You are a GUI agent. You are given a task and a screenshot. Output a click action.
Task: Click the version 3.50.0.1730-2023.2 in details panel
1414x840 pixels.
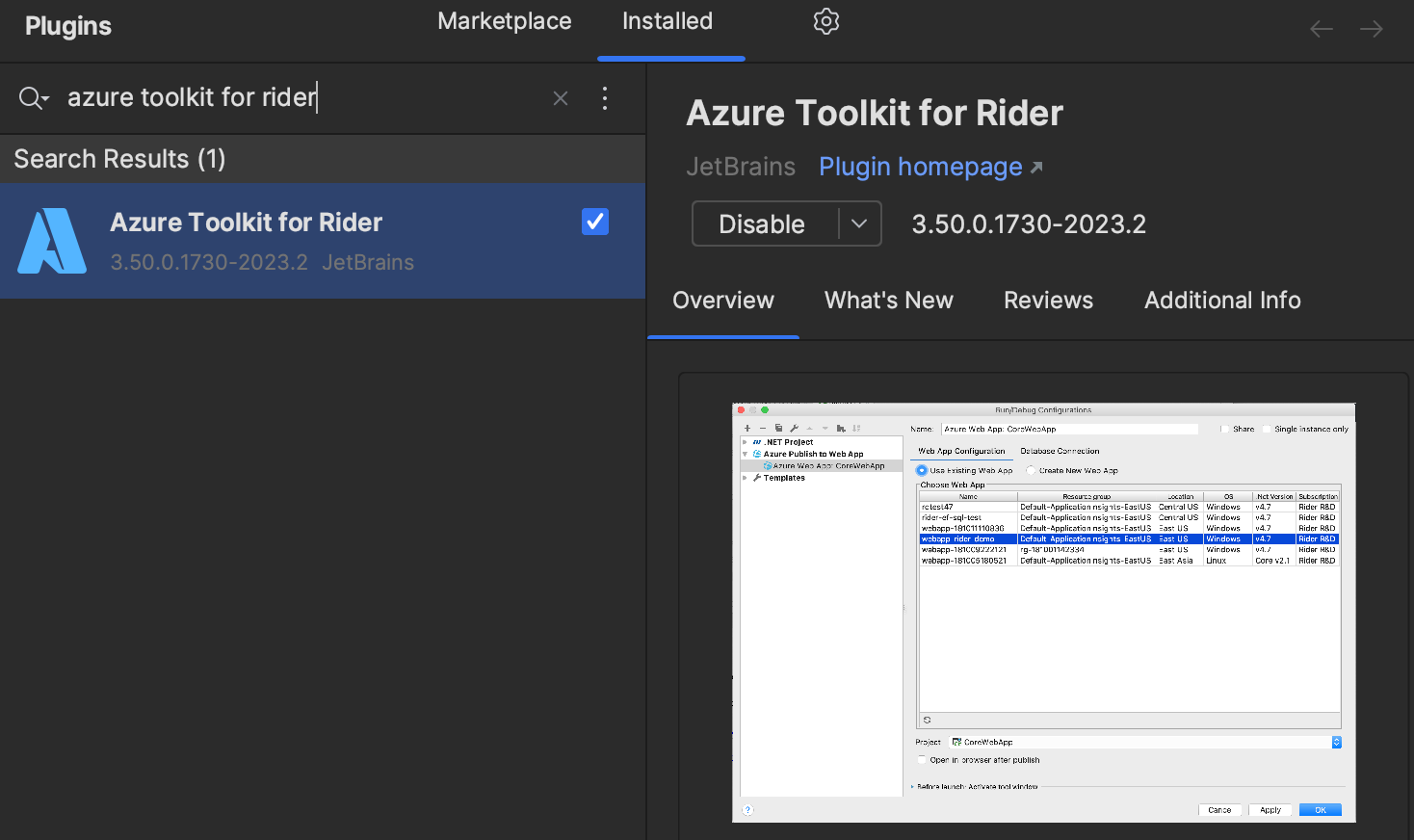[x=1029, y=223]
